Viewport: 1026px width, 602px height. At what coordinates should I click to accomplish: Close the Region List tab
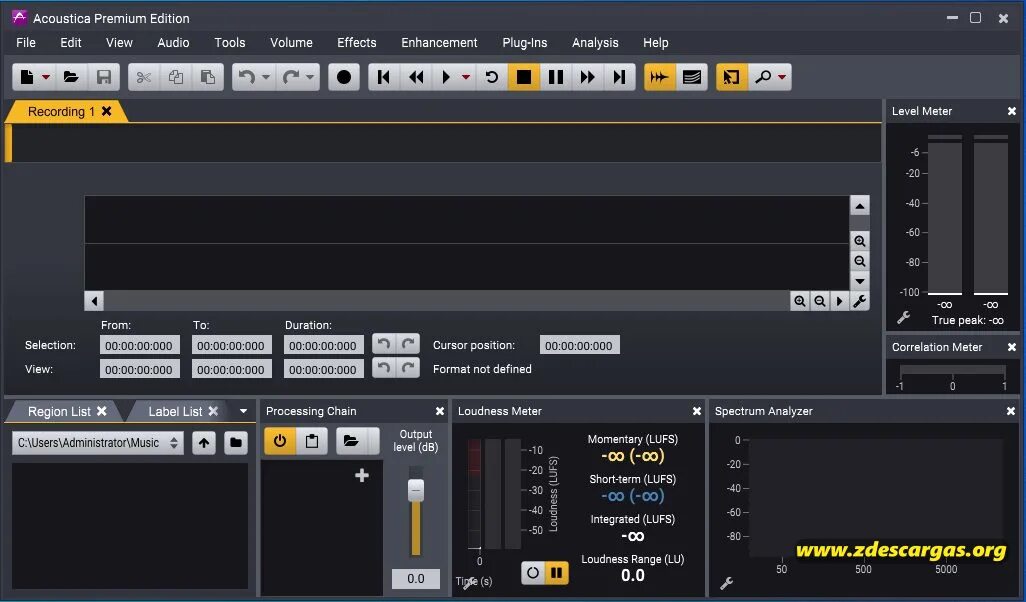pos(101,411)
